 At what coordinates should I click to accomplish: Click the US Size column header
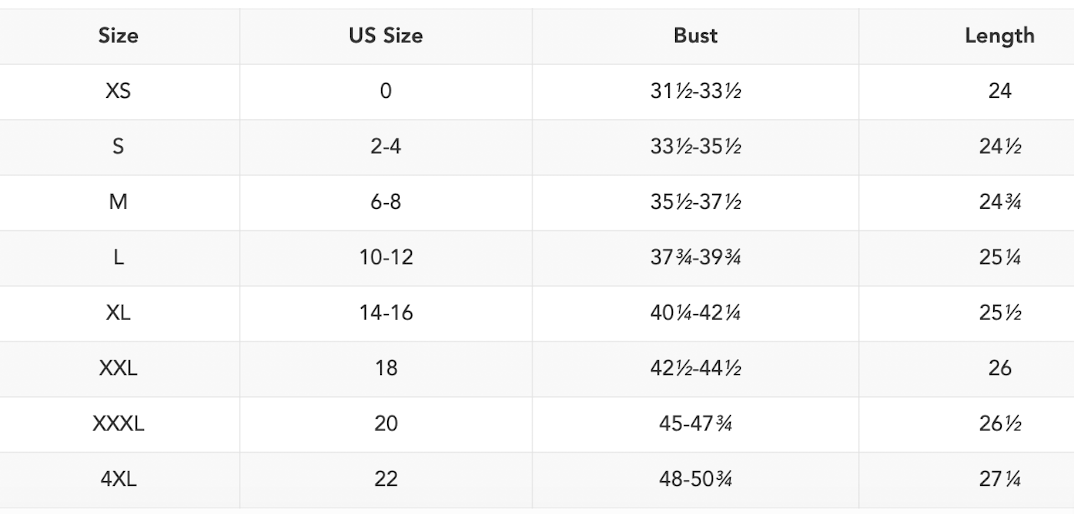pos(385,36)
